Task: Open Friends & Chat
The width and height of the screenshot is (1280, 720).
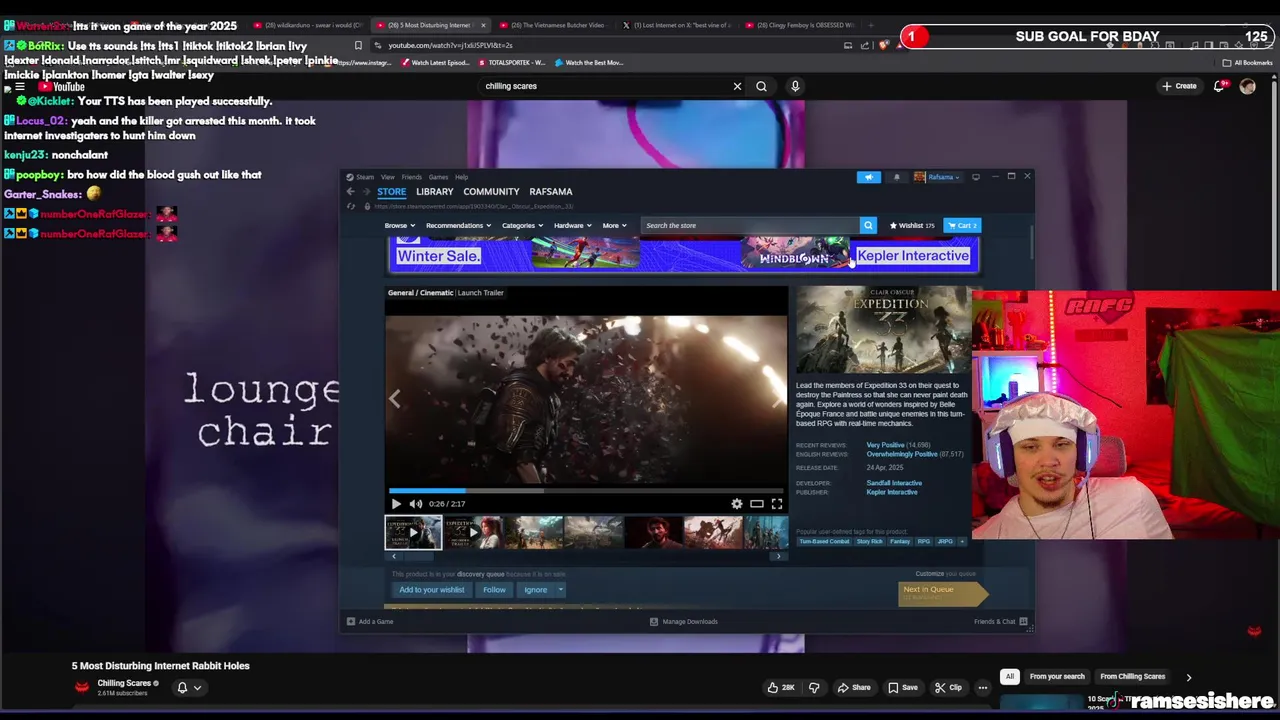Action: [x=1001, y=622]
